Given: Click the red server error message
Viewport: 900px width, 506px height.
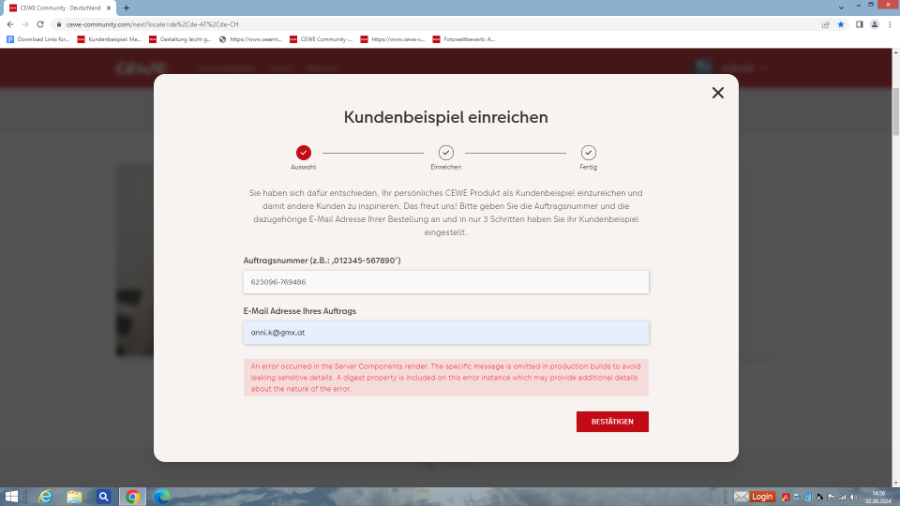Looking at the screenshot, I should point(446,377).
